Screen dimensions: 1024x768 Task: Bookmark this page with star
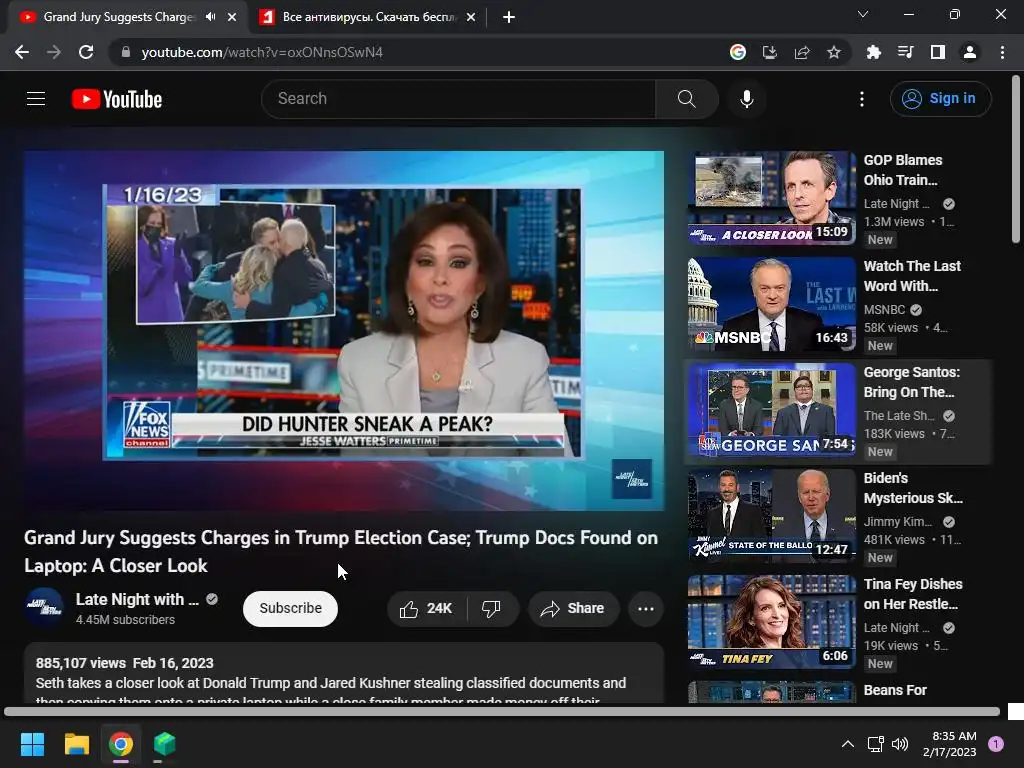click(834, 52)
